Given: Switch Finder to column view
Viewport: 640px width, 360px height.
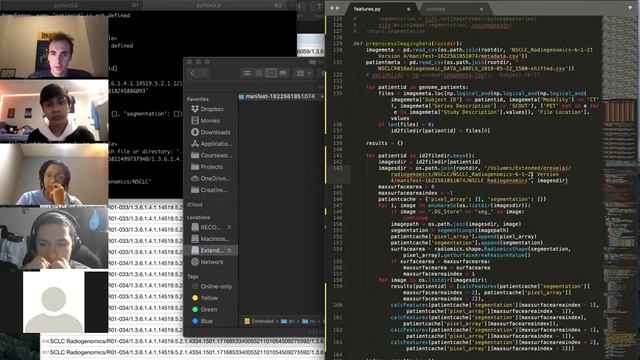Looking at the screenshot, I should tap(271, 73).
